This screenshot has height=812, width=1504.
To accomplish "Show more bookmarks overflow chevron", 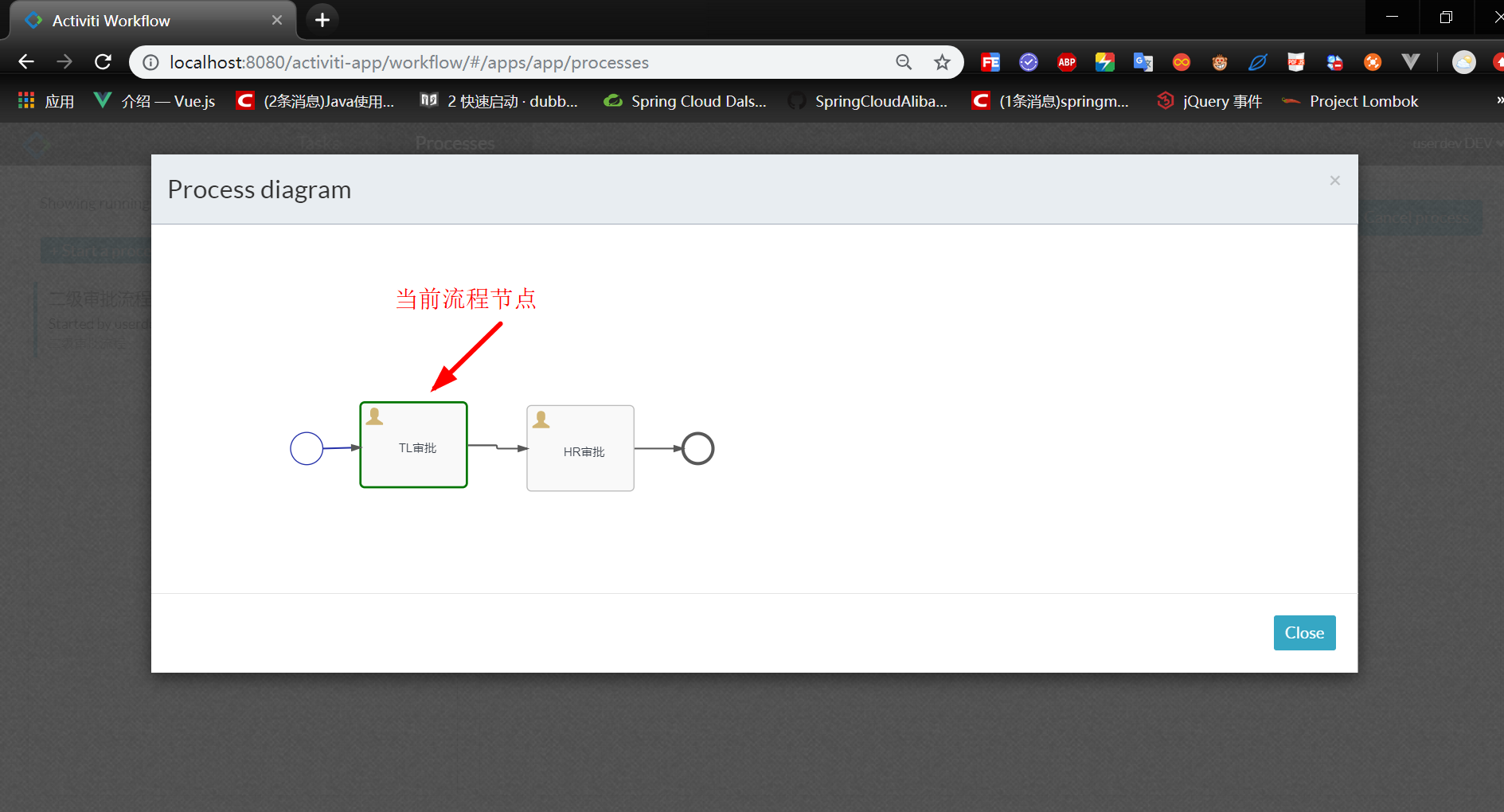I will tap(1498, 101).
